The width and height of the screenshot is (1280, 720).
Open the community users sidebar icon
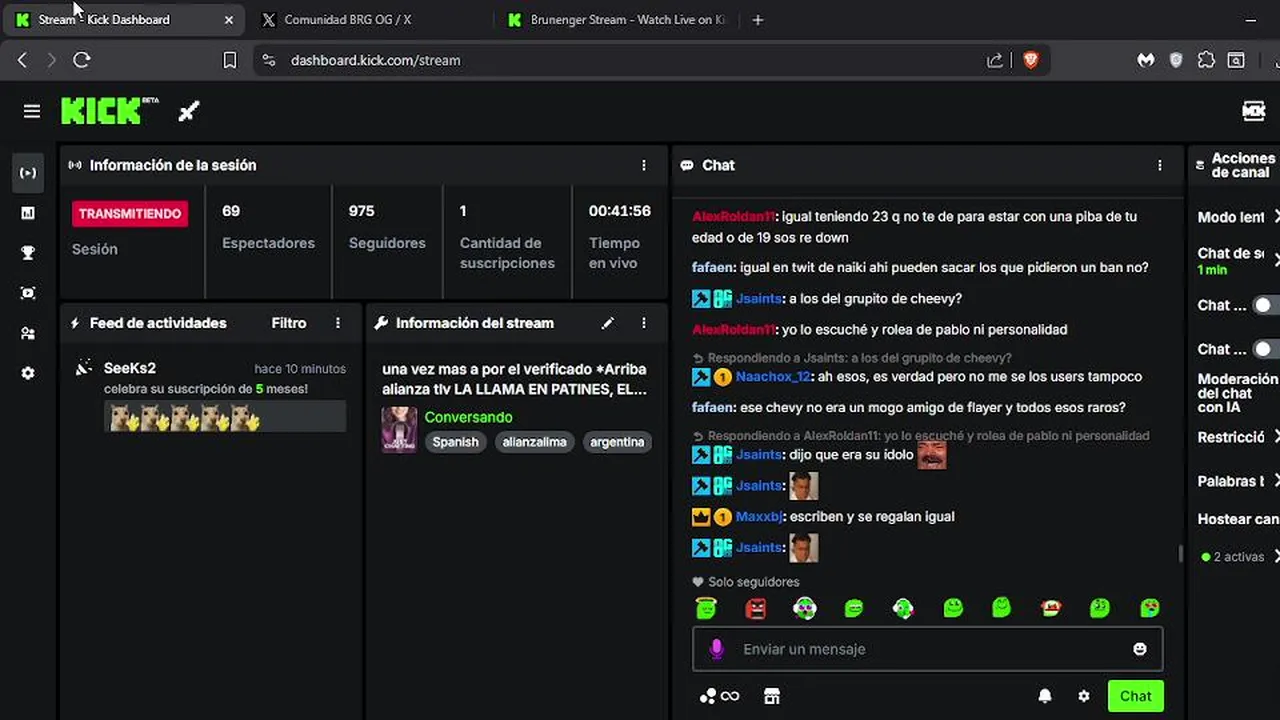pyautogui.click(x=28, y=333)
